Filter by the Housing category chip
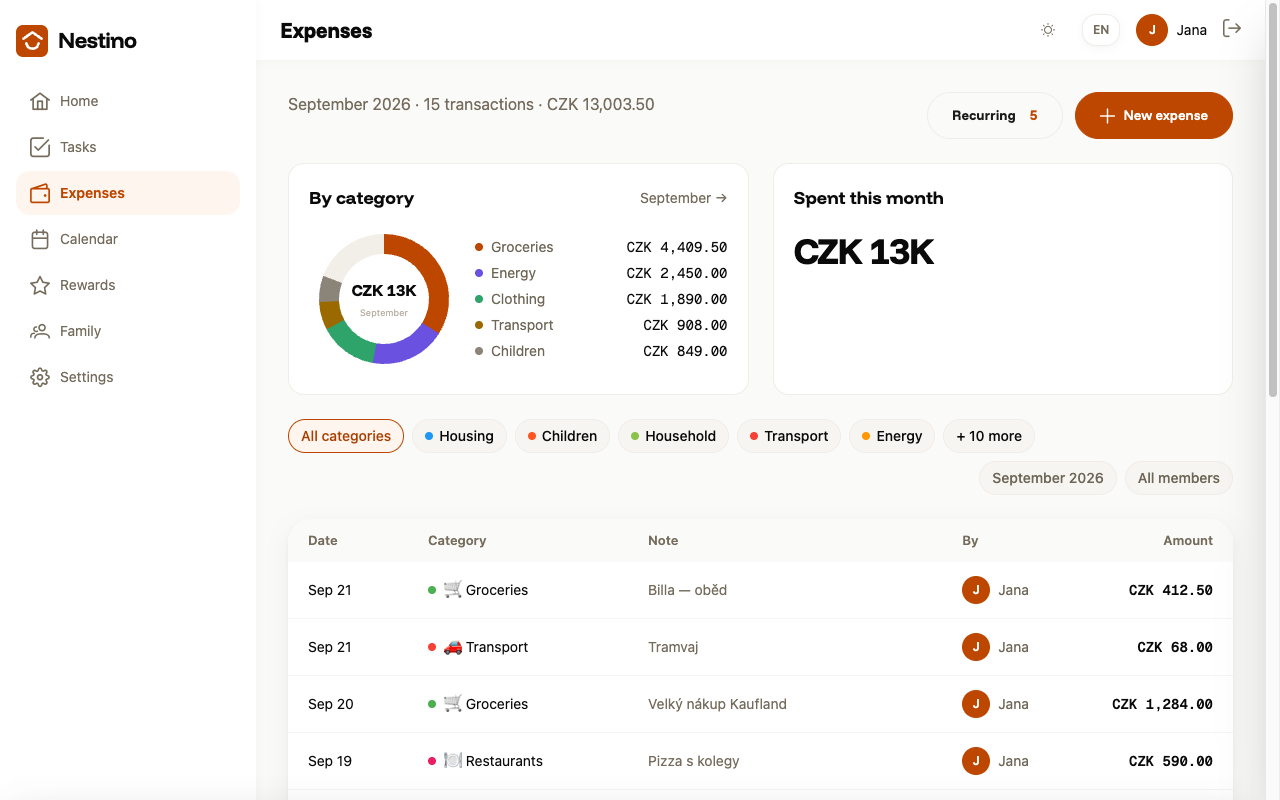The height and width of the screenshot is (800, 1280). point(460,436)
